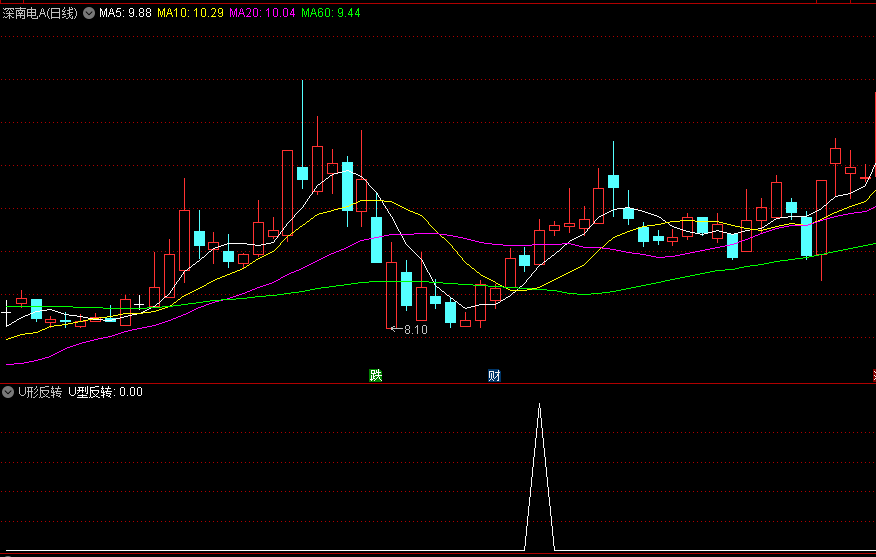Click the tall red candle right of the large cyan candle near right edge
Image resolution: width=876 pixels, height=557 pixels.
pos(821,218)
